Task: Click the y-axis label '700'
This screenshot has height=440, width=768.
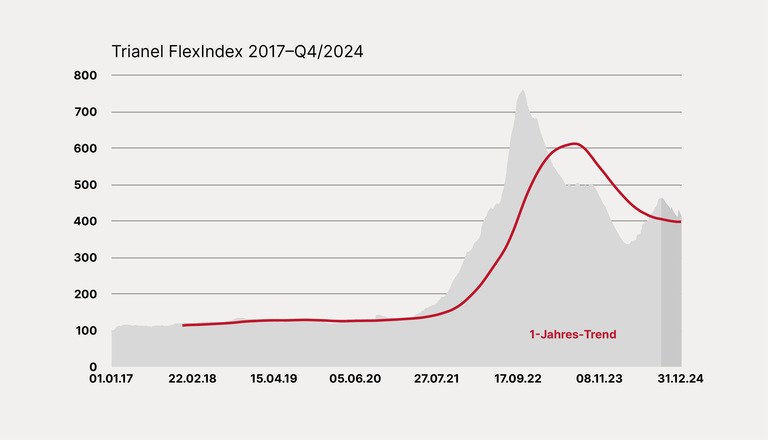Action: 85,112
